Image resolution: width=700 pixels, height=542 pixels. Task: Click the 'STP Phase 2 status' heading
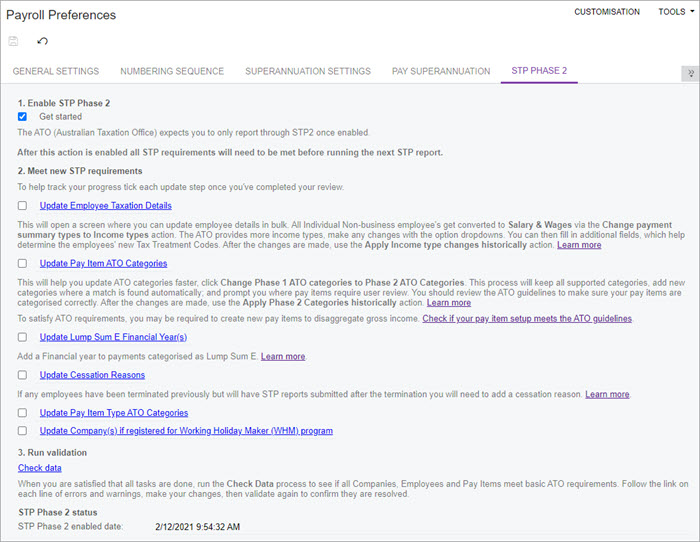58,513
